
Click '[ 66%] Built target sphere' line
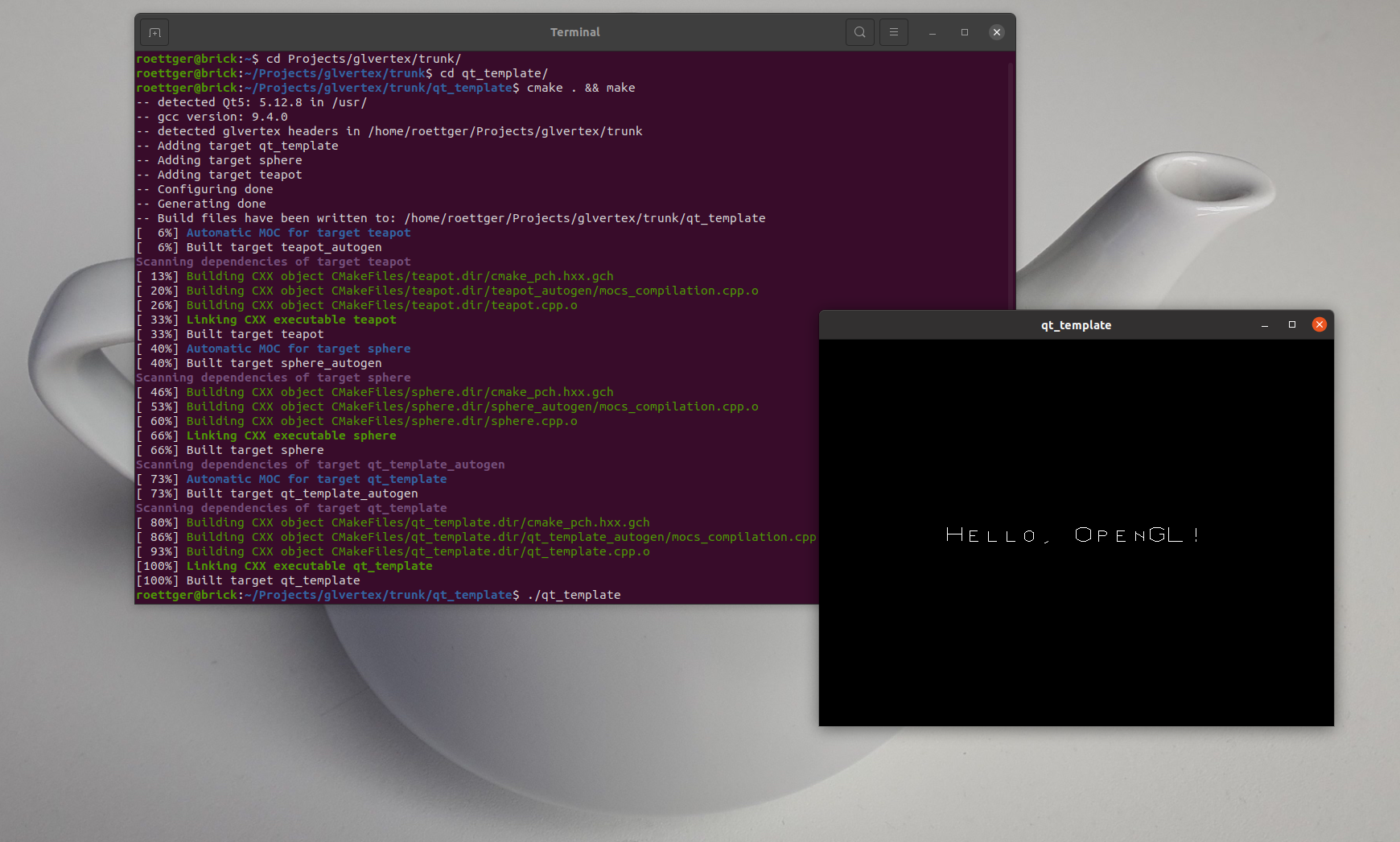tap(230, 450)
